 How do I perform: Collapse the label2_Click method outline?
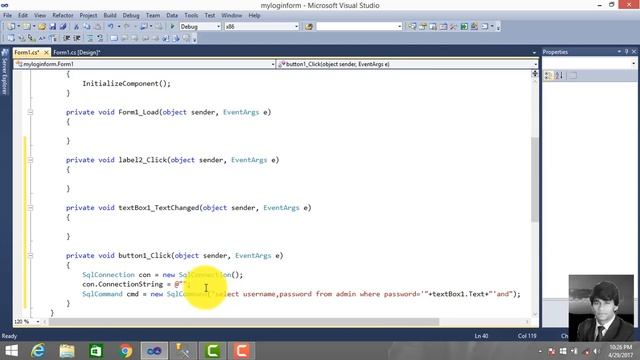(30, 160)
